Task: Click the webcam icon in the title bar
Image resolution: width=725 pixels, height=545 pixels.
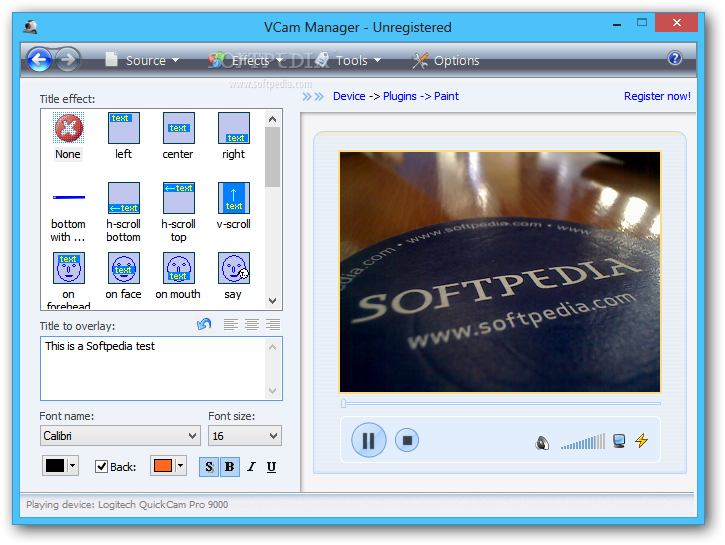Action: (31, 27)
